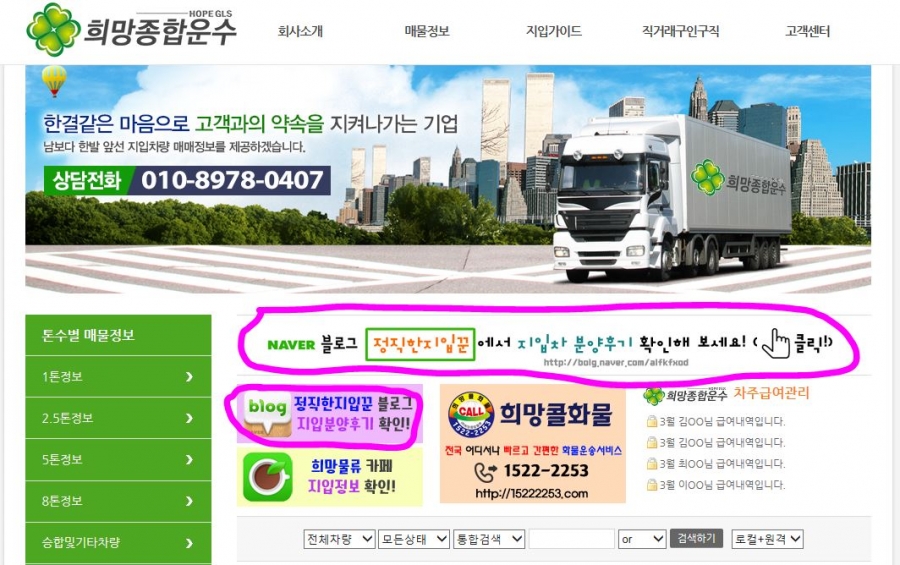Click the yellow hot air balloon icon
Viewport: 900px width, 565px height.
tap(54, 80)
